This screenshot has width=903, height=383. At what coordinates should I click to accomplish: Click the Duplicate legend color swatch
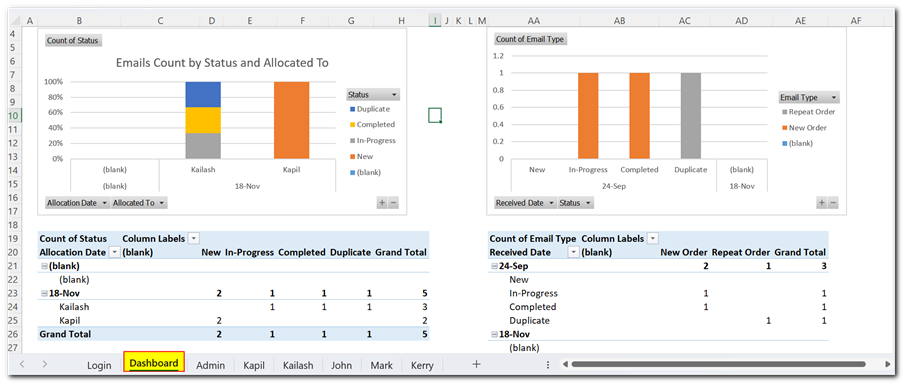[352, 109]
